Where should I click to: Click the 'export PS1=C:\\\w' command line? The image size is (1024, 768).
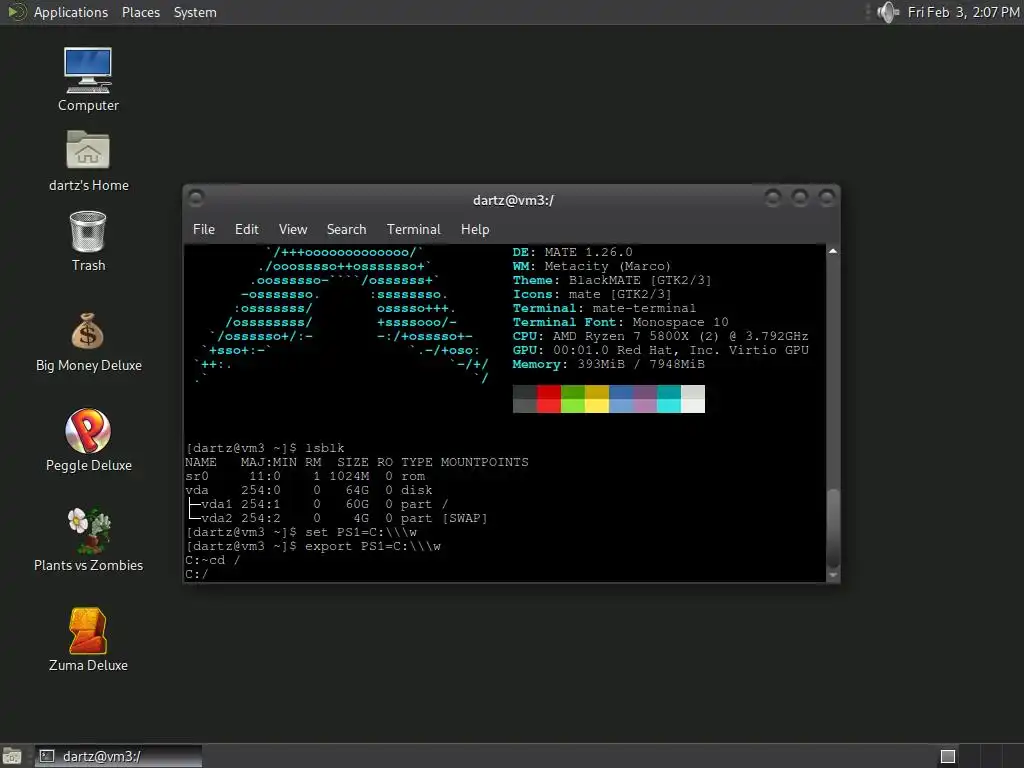pyautogui.click(x=313, y=546)
